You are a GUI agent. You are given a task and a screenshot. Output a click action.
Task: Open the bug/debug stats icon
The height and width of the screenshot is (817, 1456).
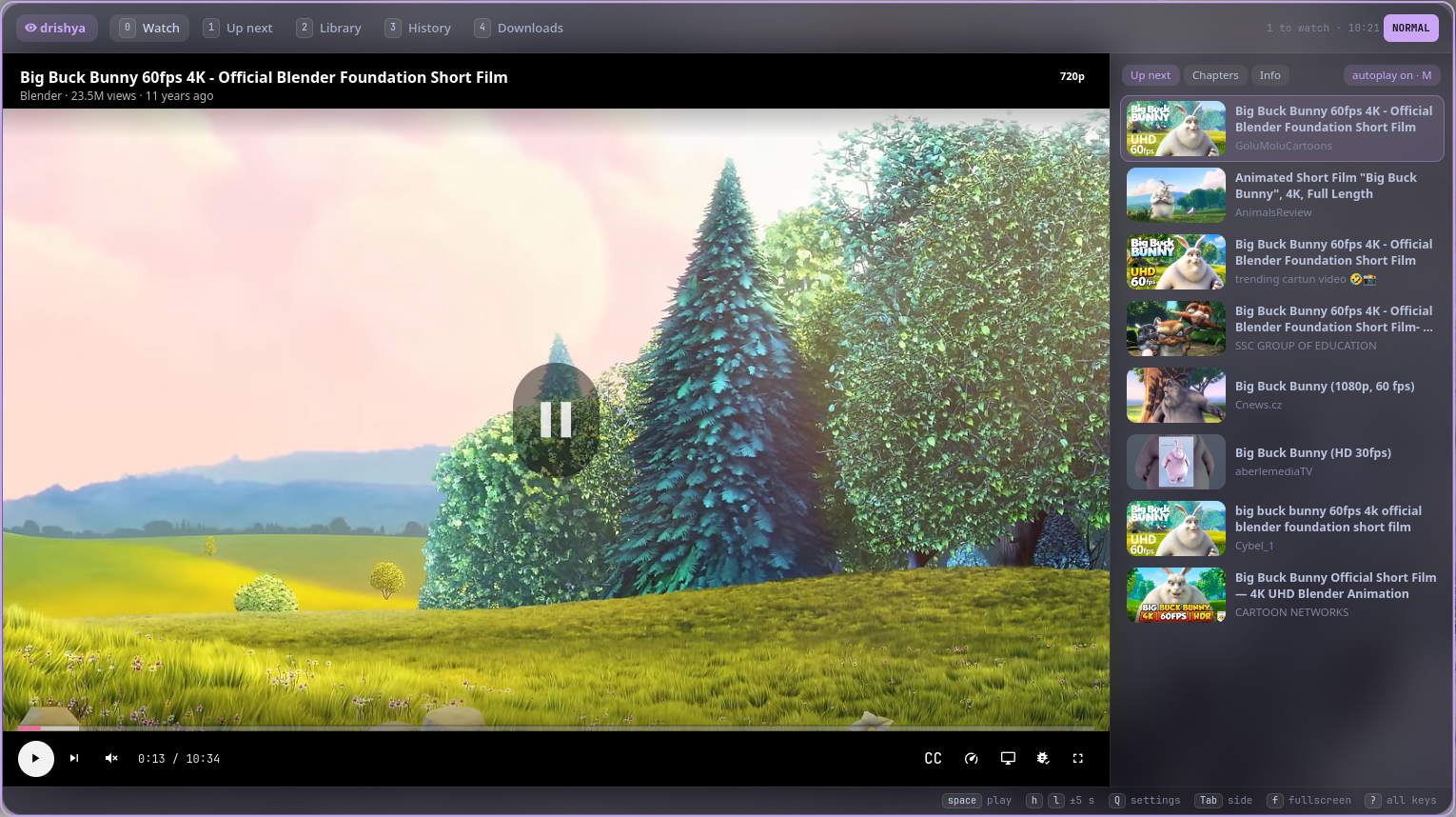coord(1043,759)
